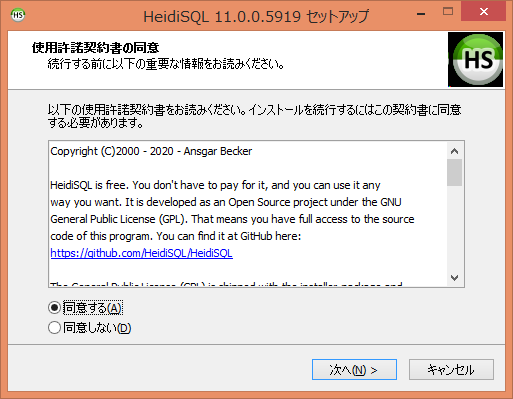Click the license scrollbar down arrow
The image size is (513, 399).
[454, 278]
